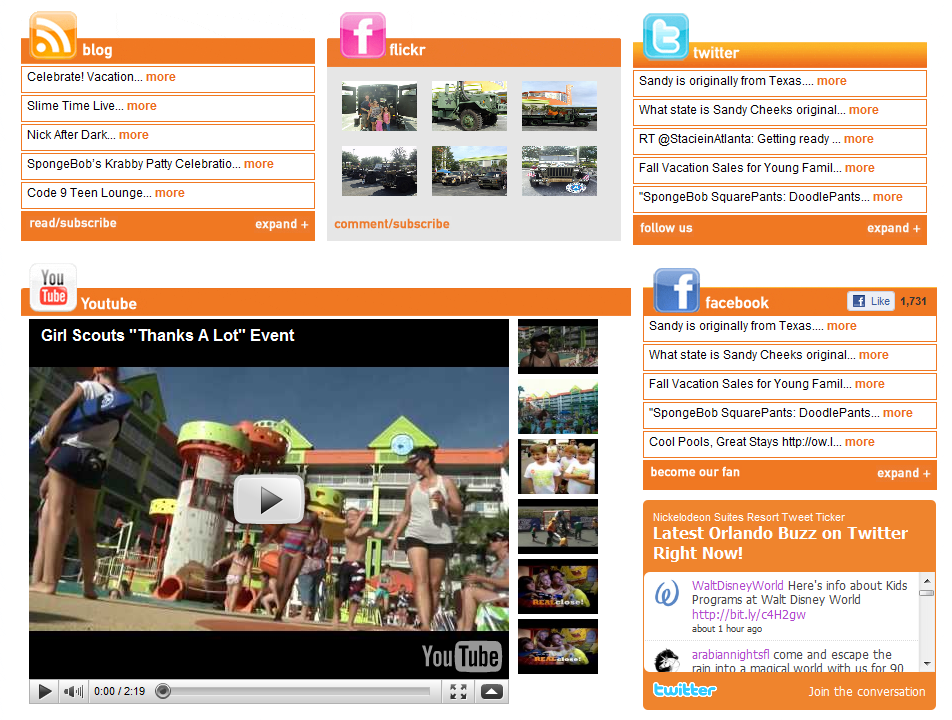Open more for SpongeBob's Krabby Patty Celebration post
The height and width of the screenshot is (720, 952).
tap(259, 164)
